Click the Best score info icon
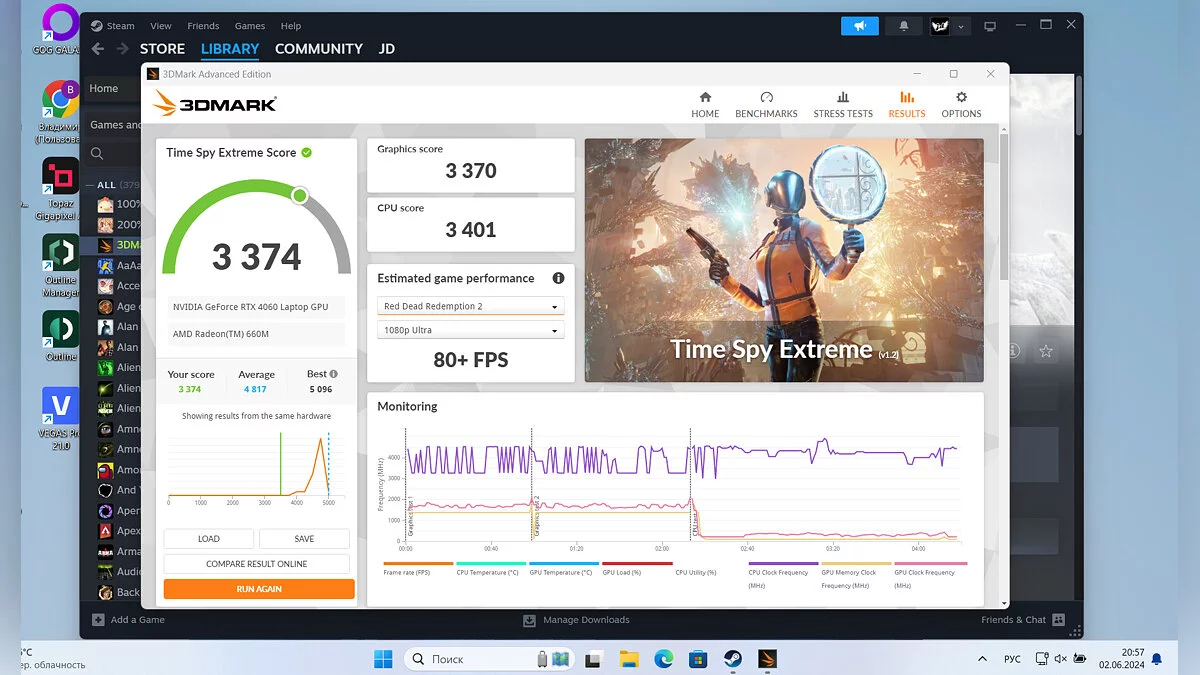The image size is (1200, 675). coord(334,374)
